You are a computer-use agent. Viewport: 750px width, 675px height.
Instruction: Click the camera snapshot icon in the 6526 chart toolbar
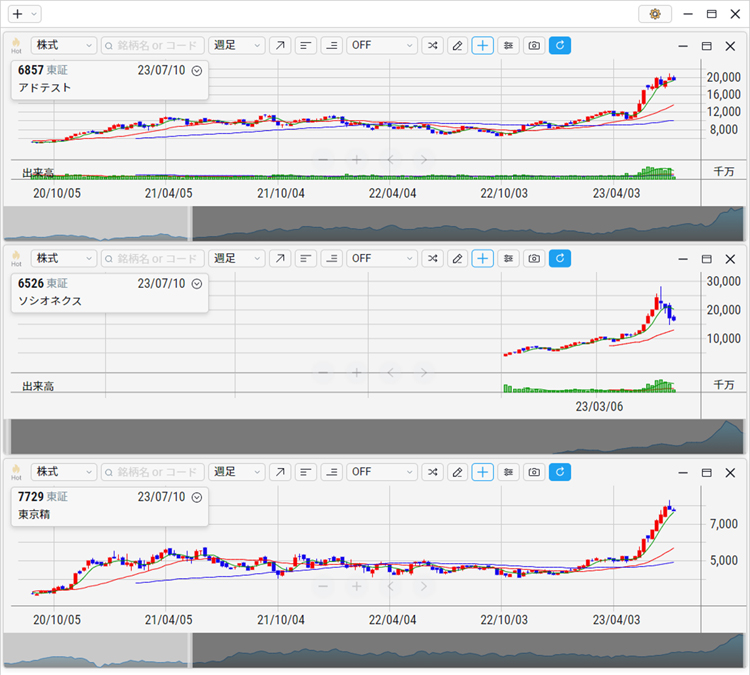534,259
